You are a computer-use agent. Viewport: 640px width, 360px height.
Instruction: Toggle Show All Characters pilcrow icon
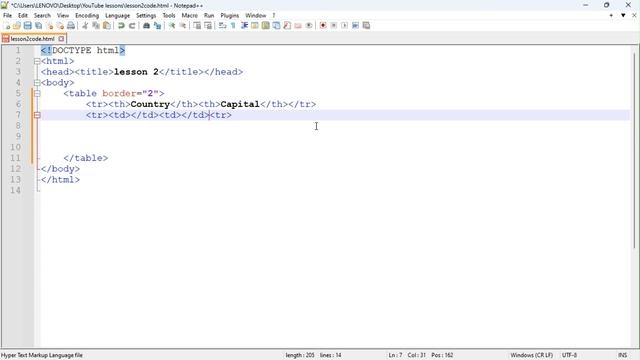(x=233, y=26)
